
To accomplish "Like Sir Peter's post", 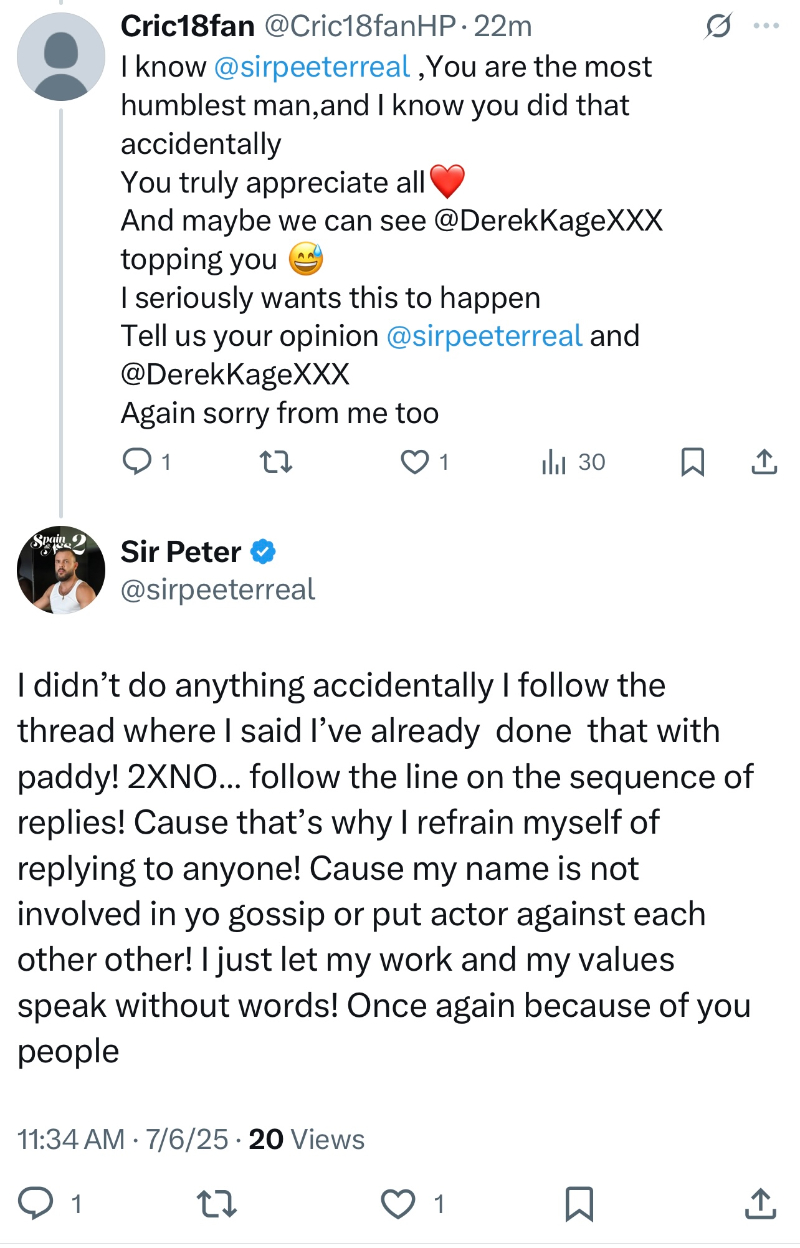I will pyautogui.click(x=400, y=1204).
